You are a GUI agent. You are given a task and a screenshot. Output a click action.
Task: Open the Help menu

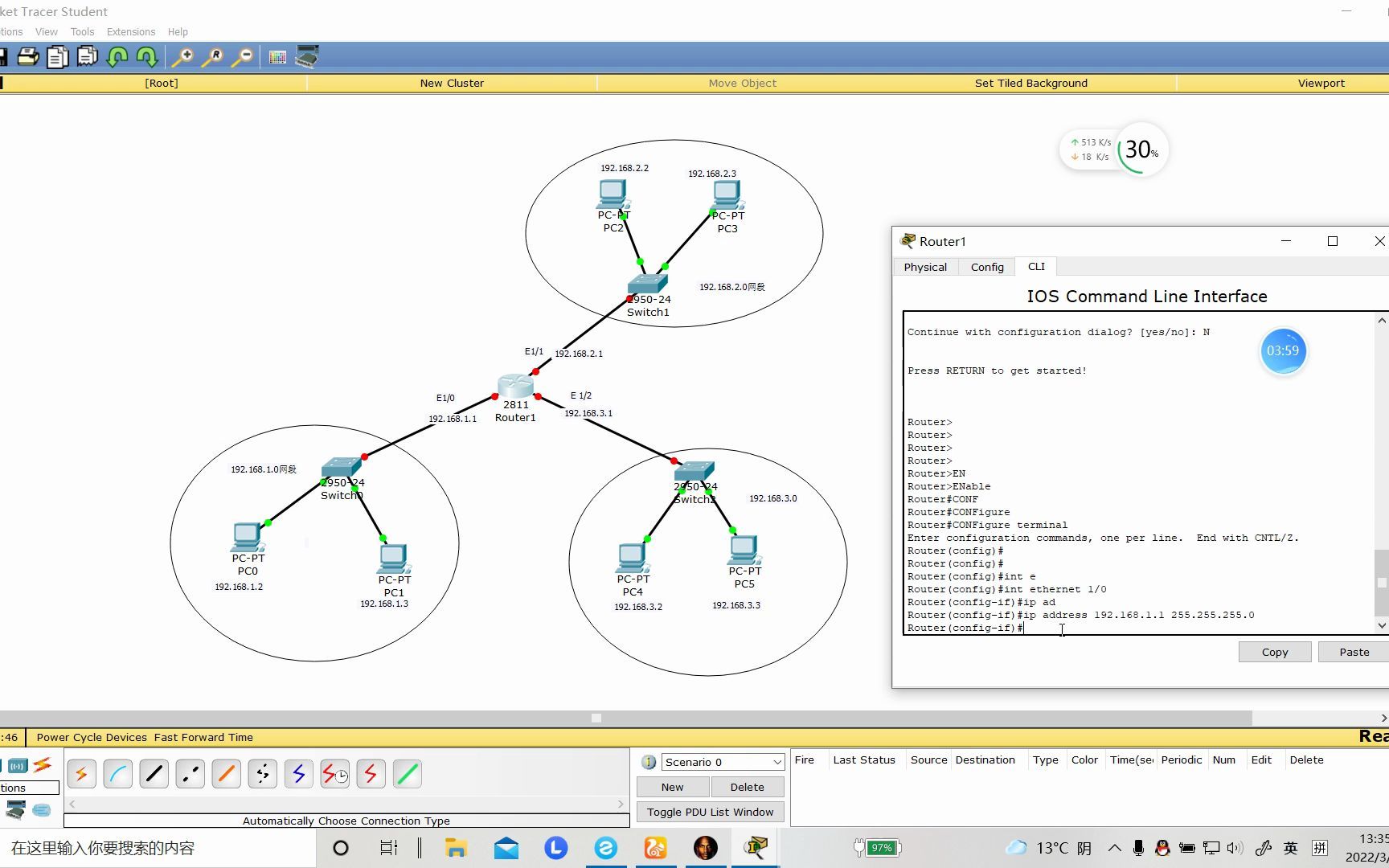click(178, 32)
